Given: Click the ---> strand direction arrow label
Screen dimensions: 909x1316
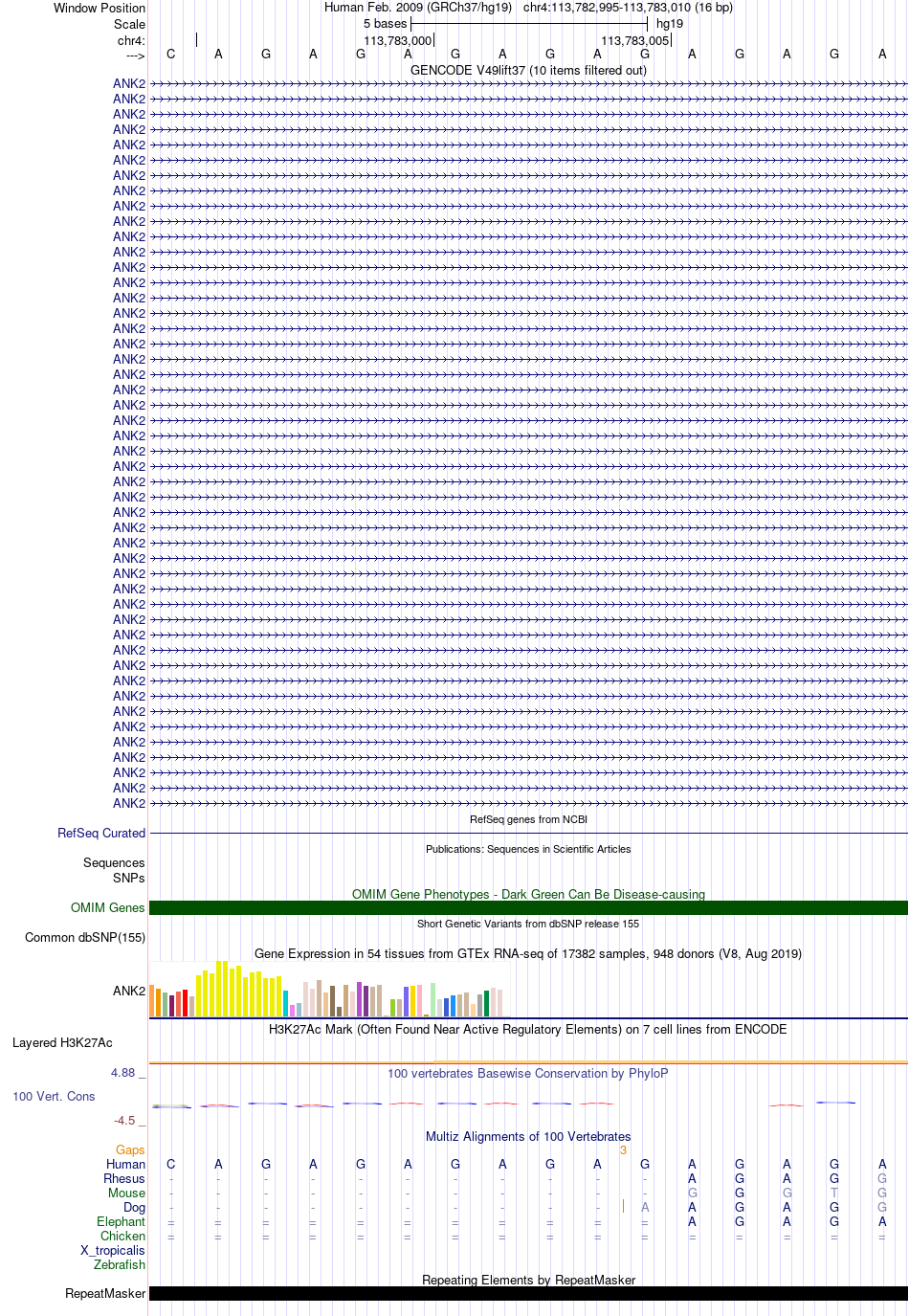Looking at the screenshot, I should pos(135,56).
